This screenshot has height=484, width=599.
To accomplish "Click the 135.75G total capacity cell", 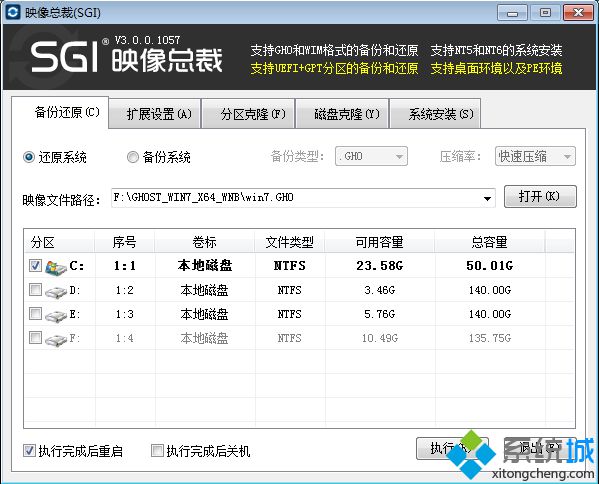I will (x=490, y=338).
